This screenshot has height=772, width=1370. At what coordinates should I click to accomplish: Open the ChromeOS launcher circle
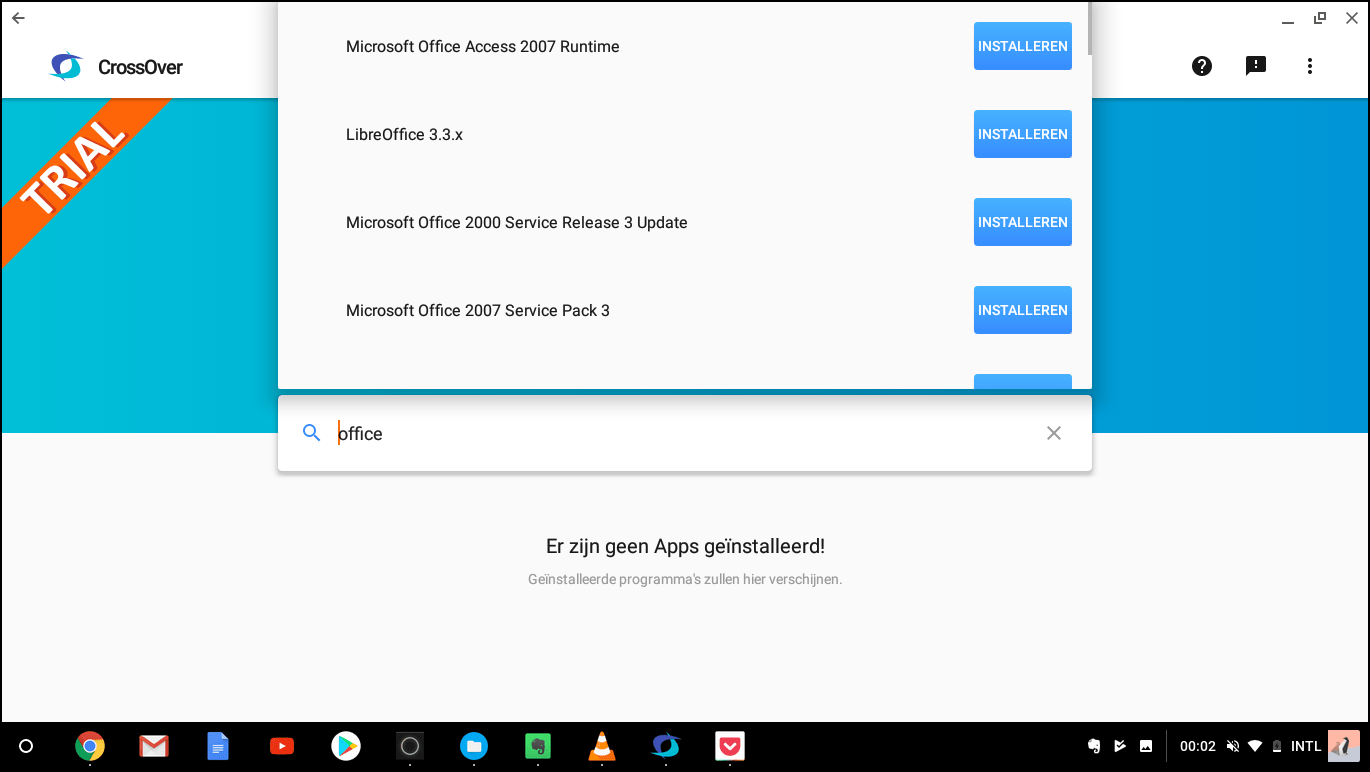coord(26,746)
